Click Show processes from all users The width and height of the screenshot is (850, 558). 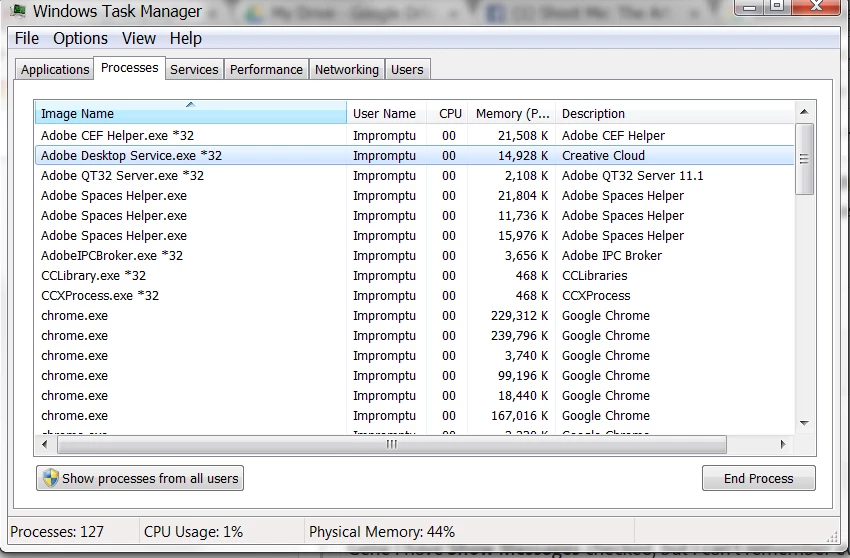[140, 478]
